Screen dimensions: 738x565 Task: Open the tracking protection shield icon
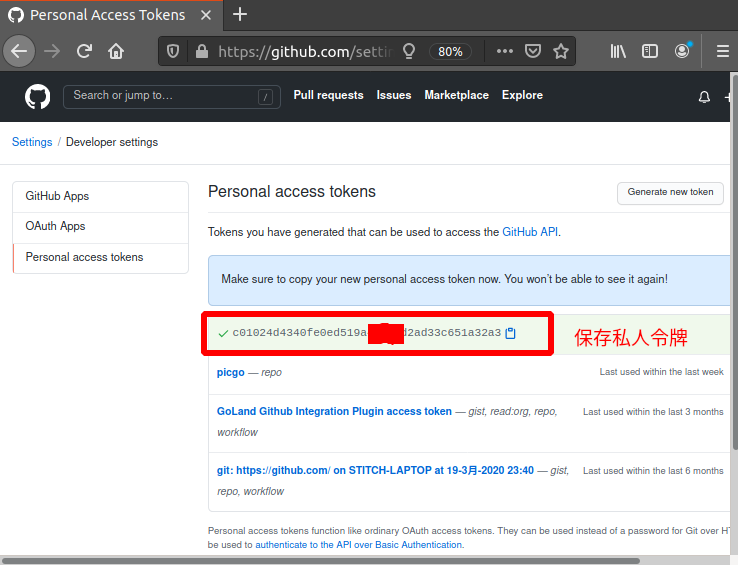173,51
